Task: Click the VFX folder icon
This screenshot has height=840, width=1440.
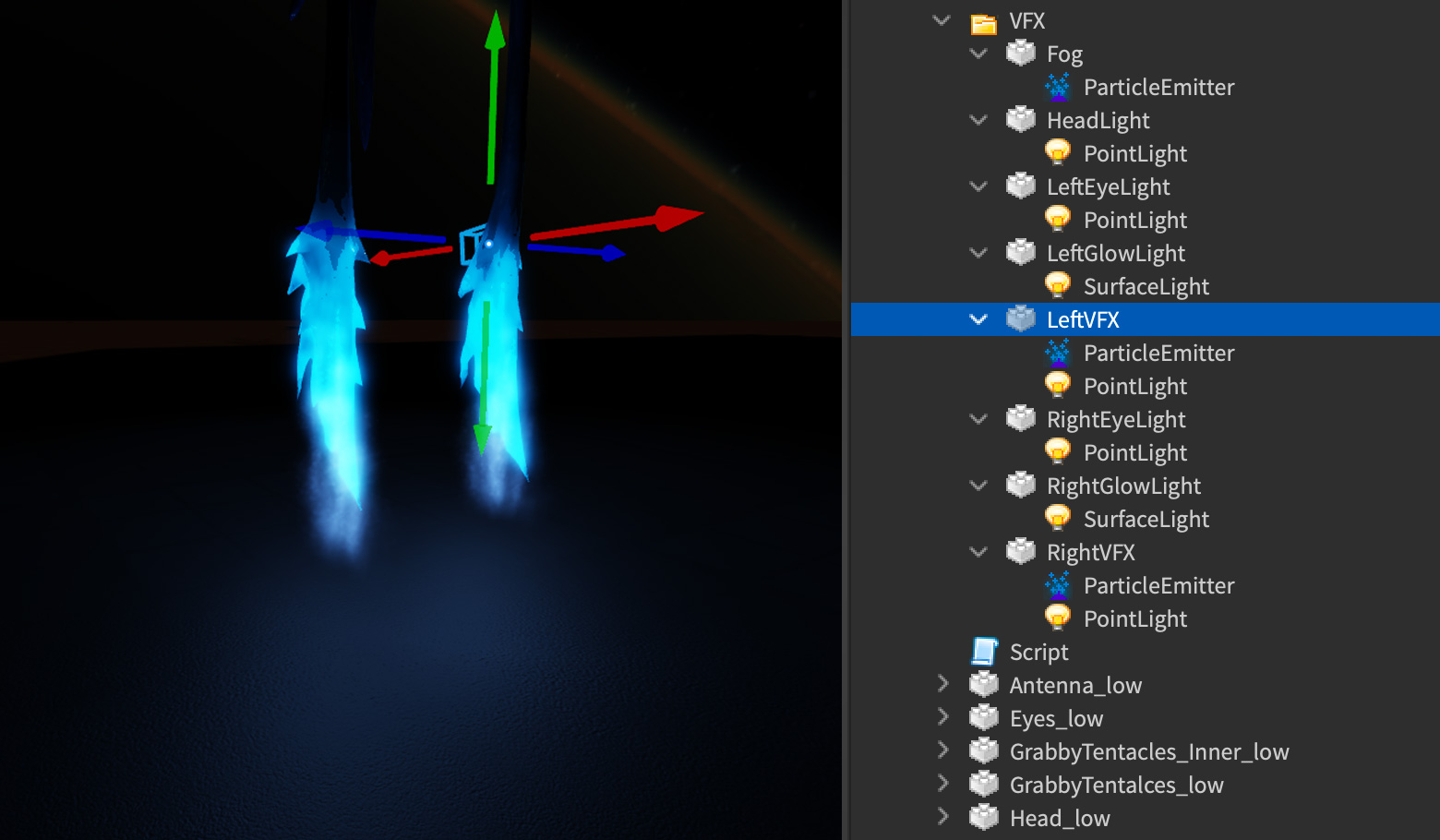Action: tap(984, 22)
